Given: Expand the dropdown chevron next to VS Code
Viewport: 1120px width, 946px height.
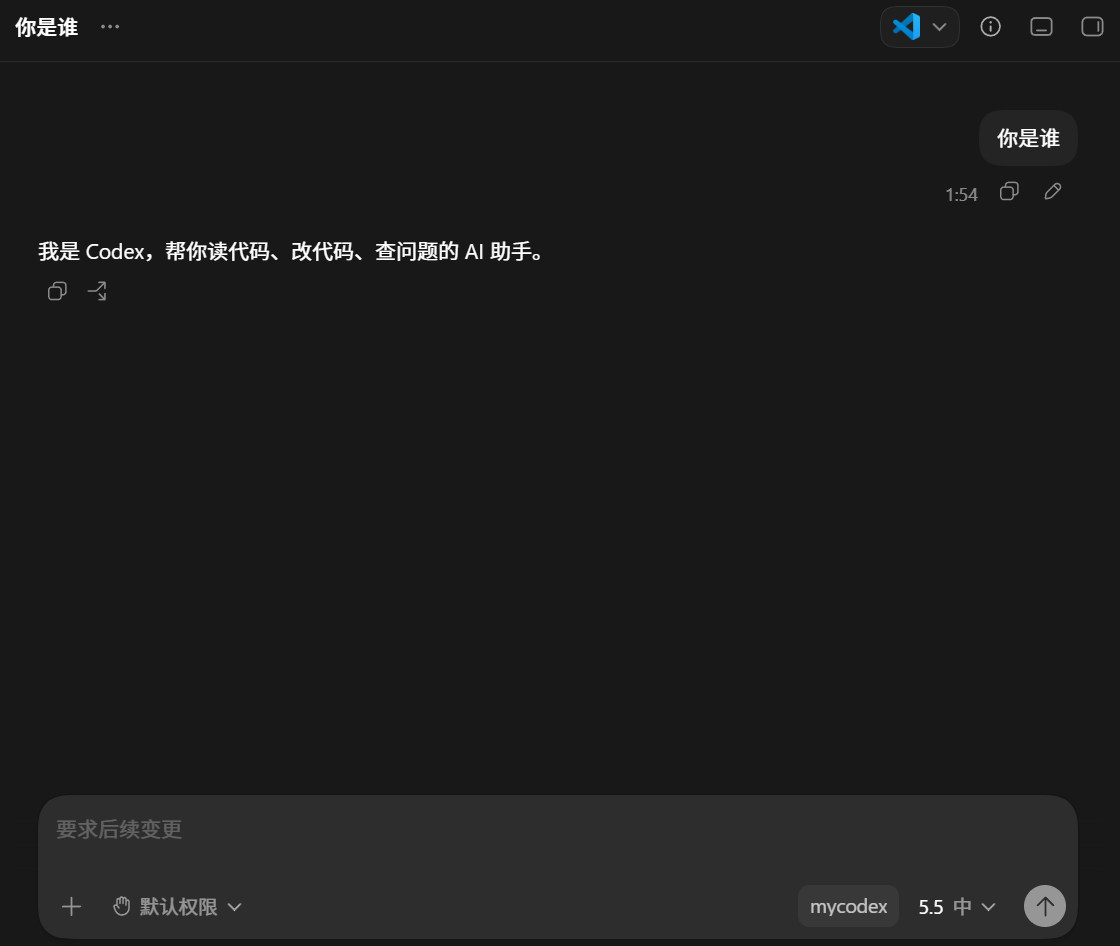Looking at the screenshot, I should [939, 27].
